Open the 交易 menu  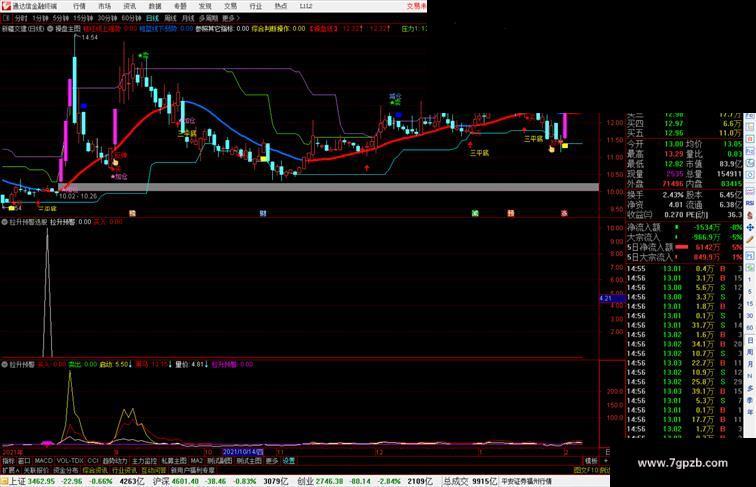230,6
